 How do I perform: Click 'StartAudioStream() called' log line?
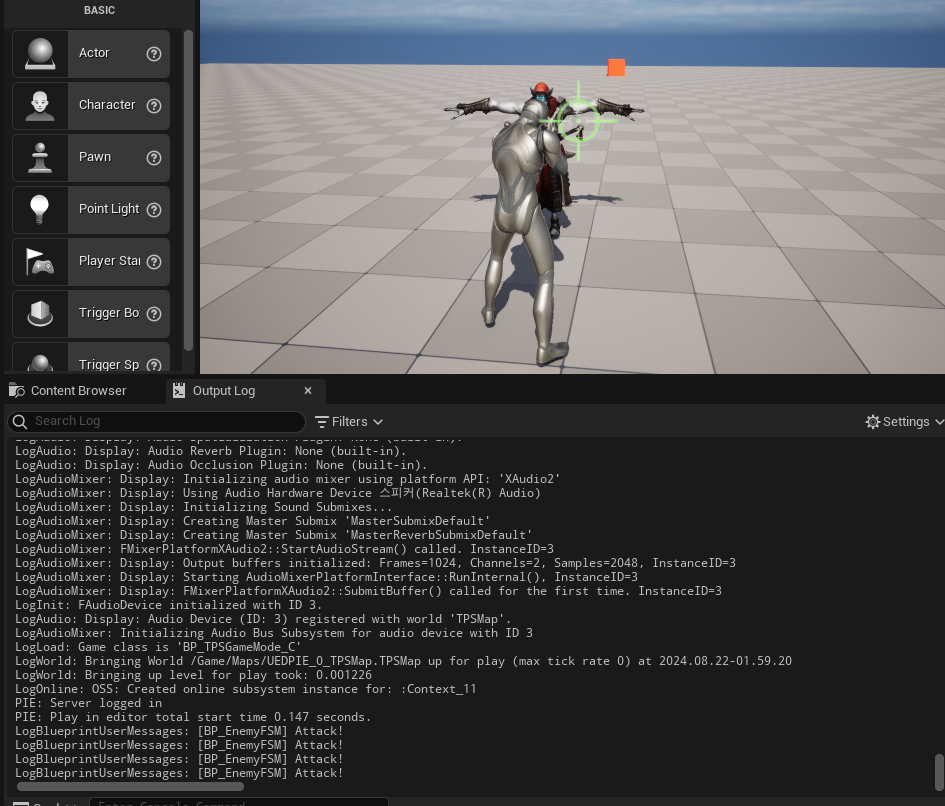[284, 549]
